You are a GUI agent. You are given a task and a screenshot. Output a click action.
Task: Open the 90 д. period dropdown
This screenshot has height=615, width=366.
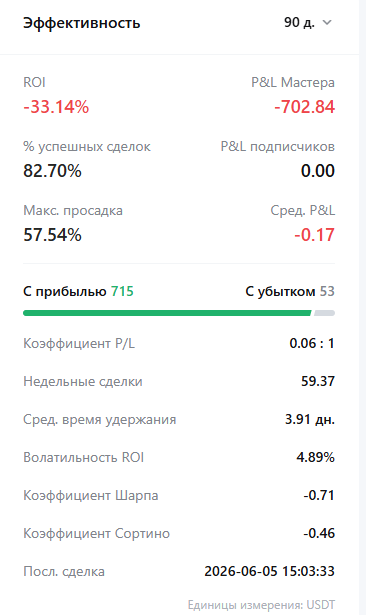click(x=308, y=22)
